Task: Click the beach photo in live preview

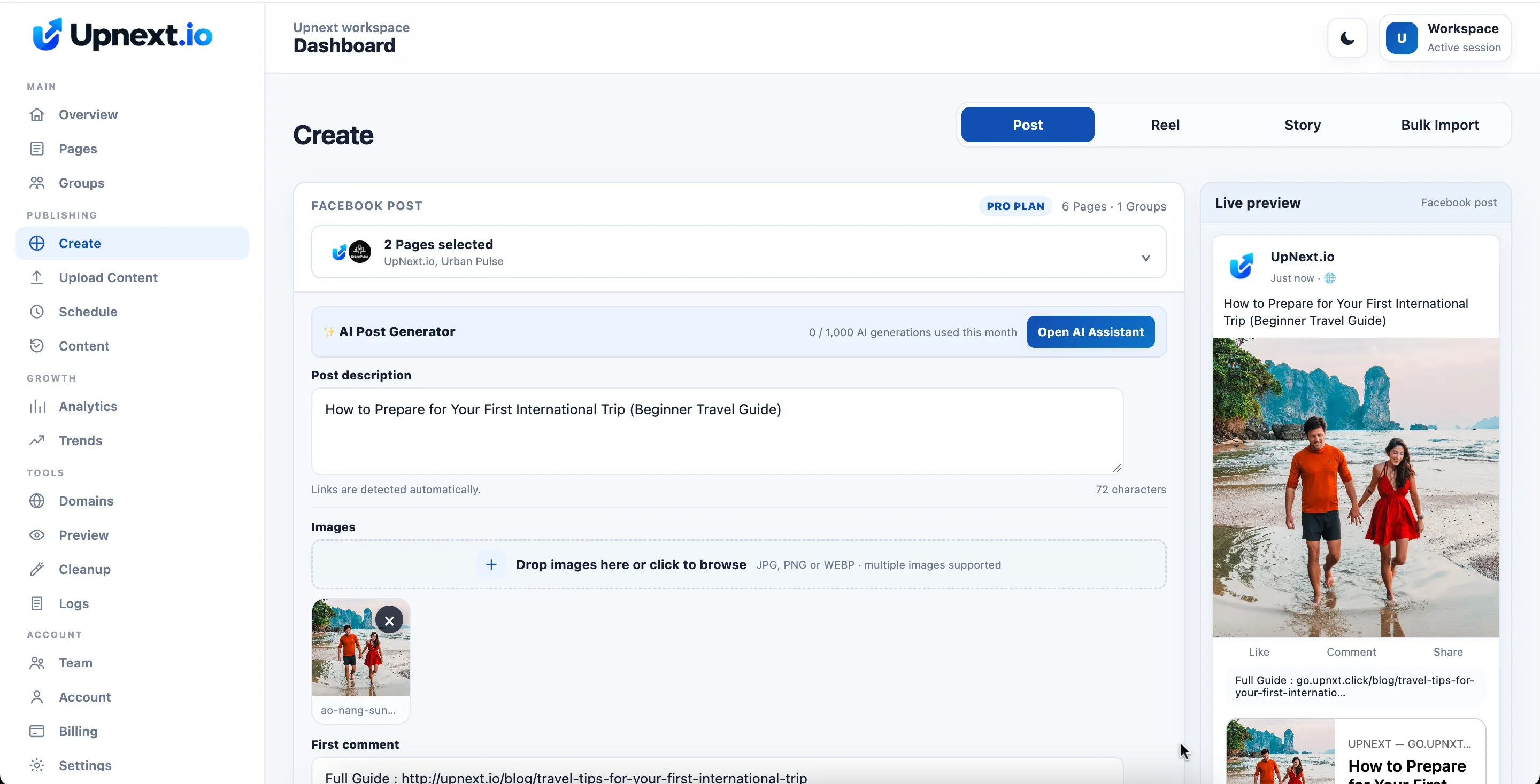Action: (1356, 487)
